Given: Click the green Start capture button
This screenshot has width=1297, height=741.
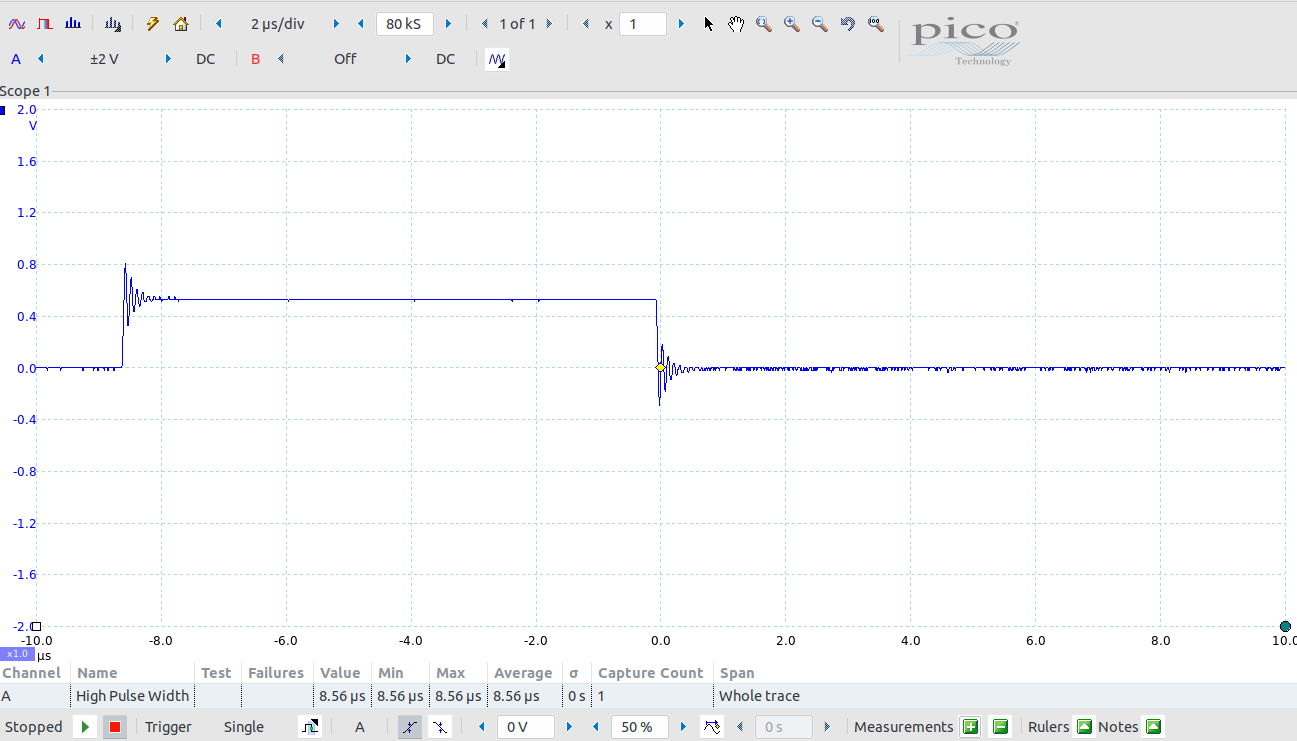Looking at the screenshot, I should point(85,727).
